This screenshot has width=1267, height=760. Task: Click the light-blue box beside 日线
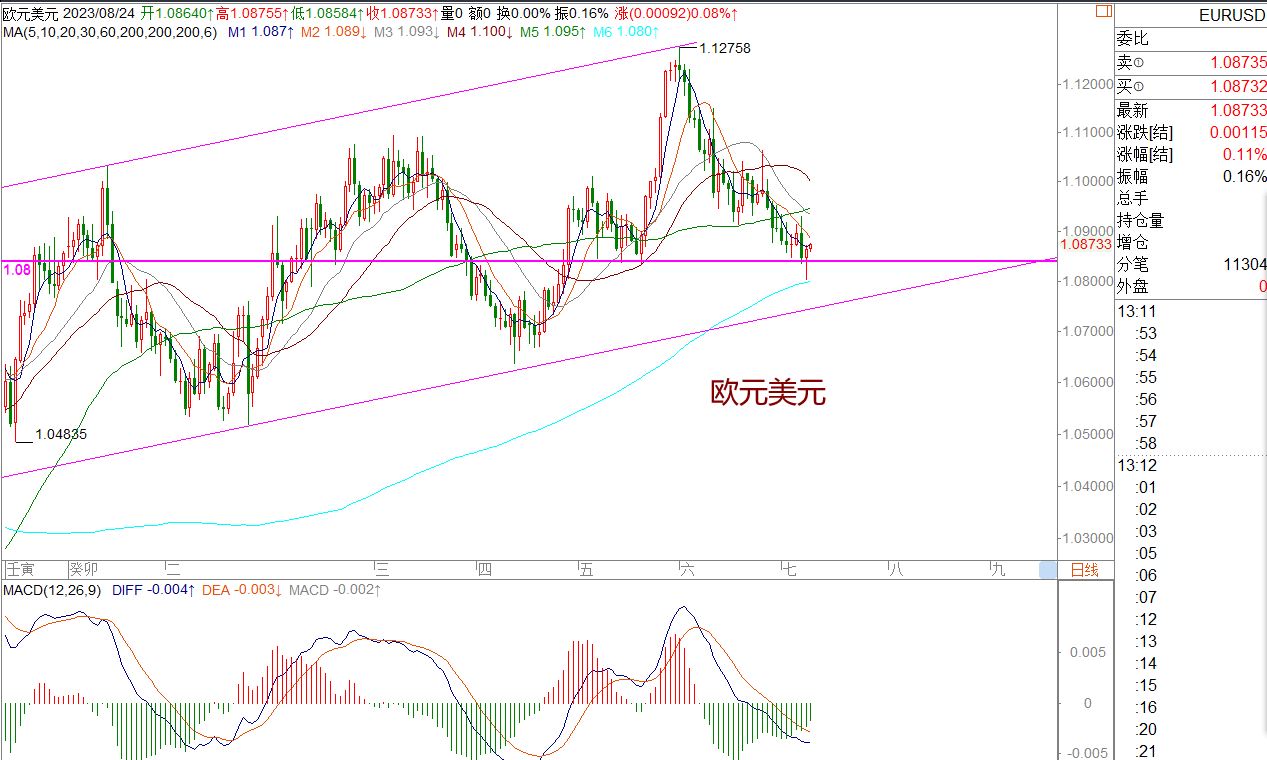pos(1048,570)
